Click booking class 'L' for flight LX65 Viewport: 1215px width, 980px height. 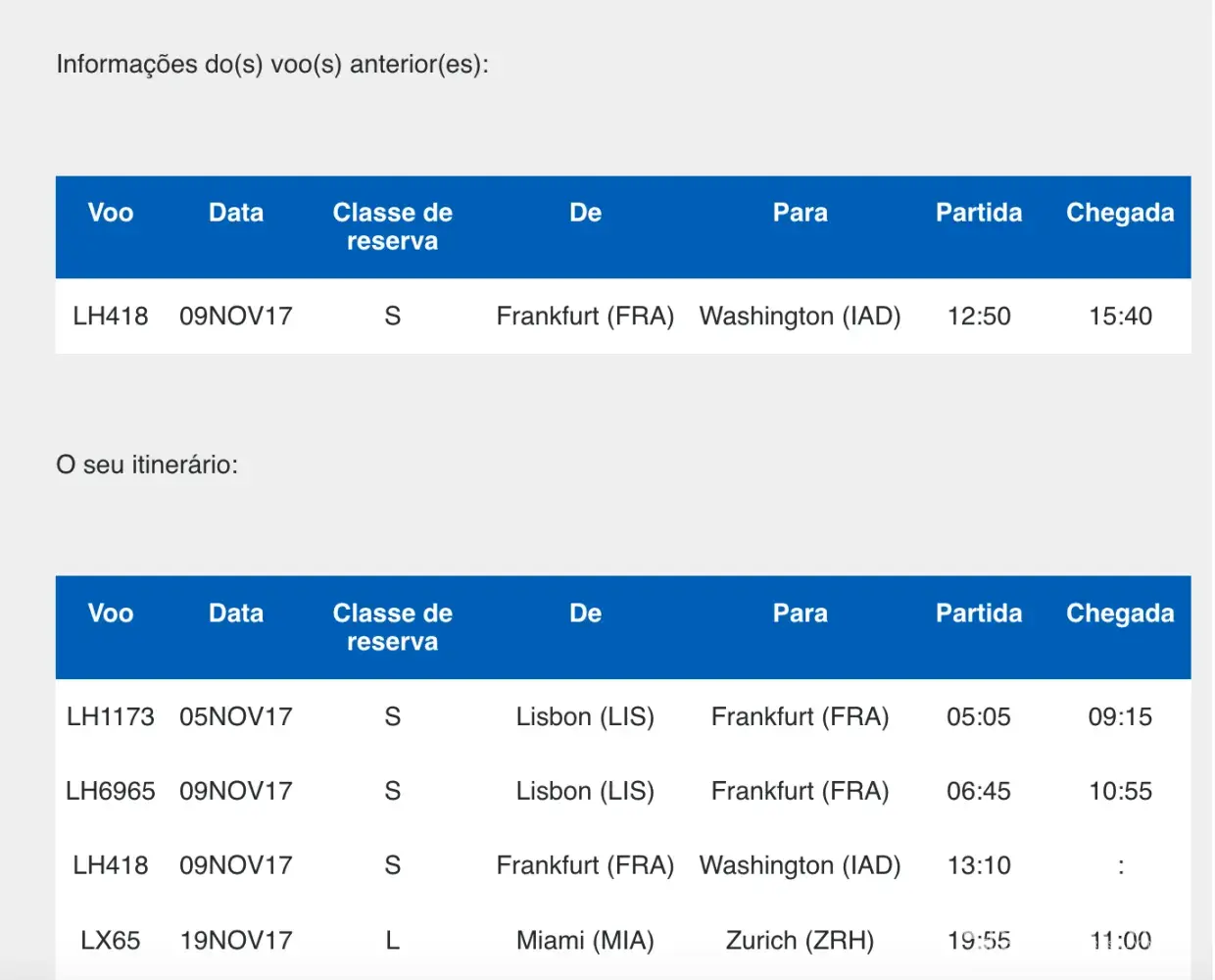(393, 941)
